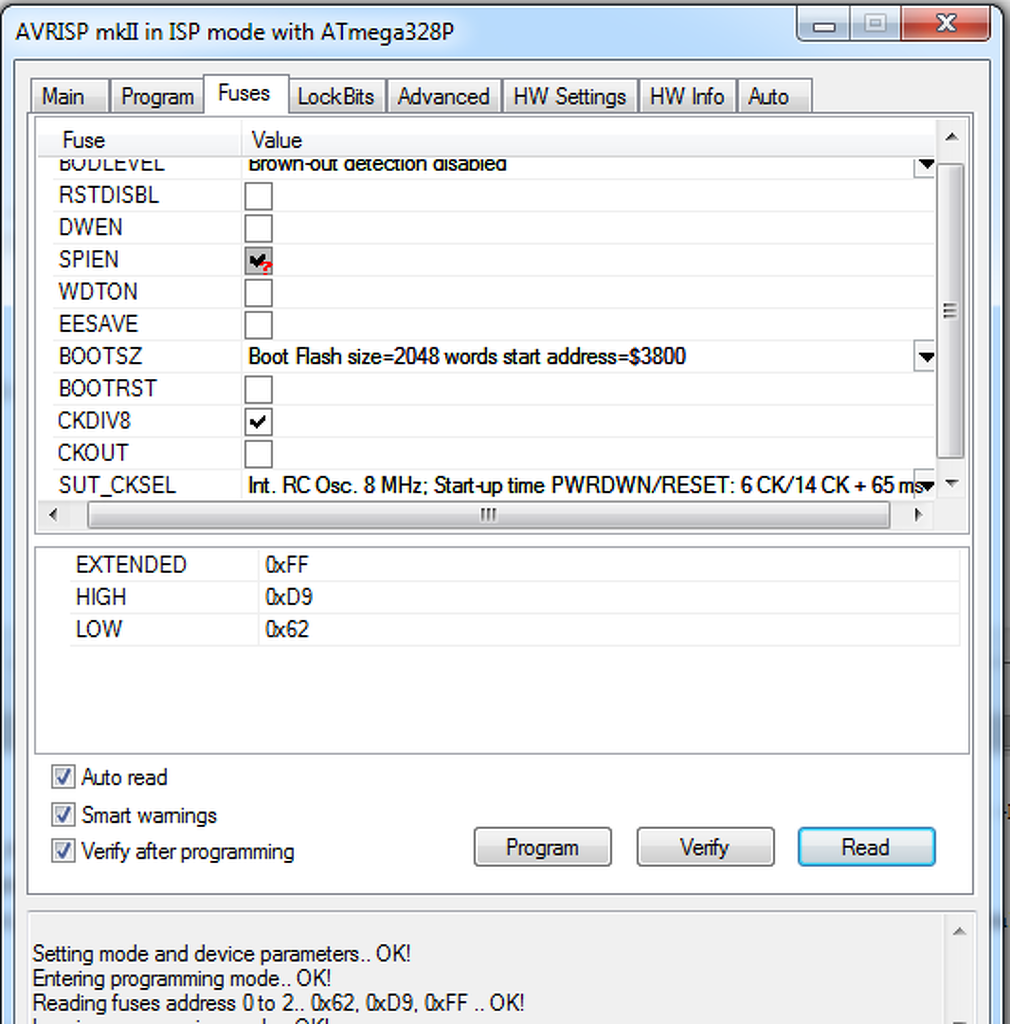
Task: Click the horizontal scrollbar thumb
Action: 488,515
